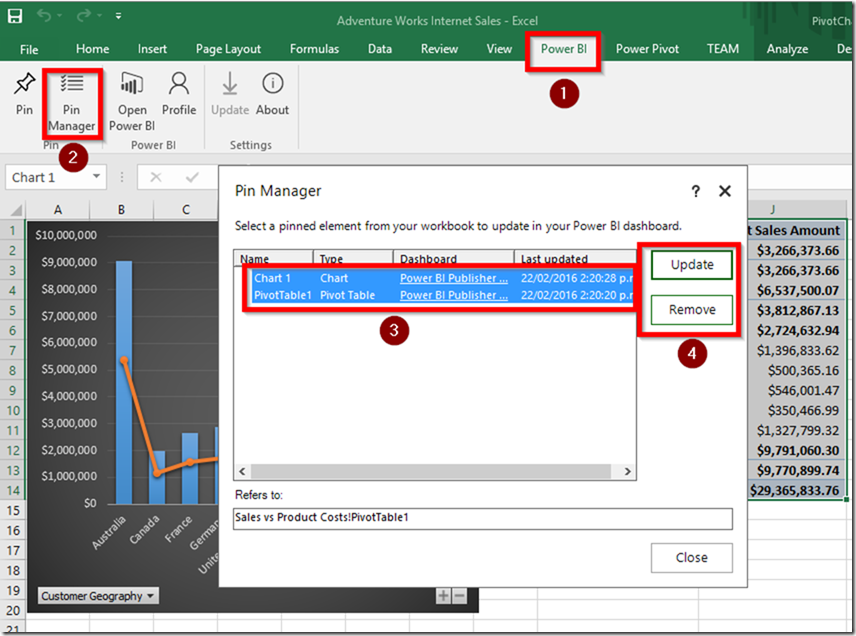Undo last action in quick access toolbar
Screen dimensions: 856x636
(x=44, y=16)
